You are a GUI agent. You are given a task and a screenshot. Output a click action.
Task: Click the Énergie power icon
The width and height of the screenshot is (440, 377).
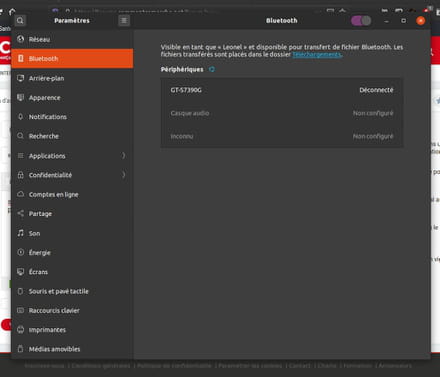coord(21,252)
